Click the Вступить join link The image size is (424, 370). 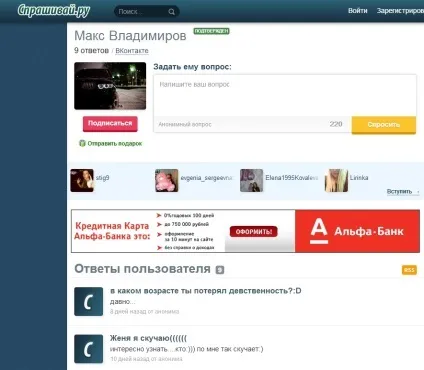coord(399,191)
